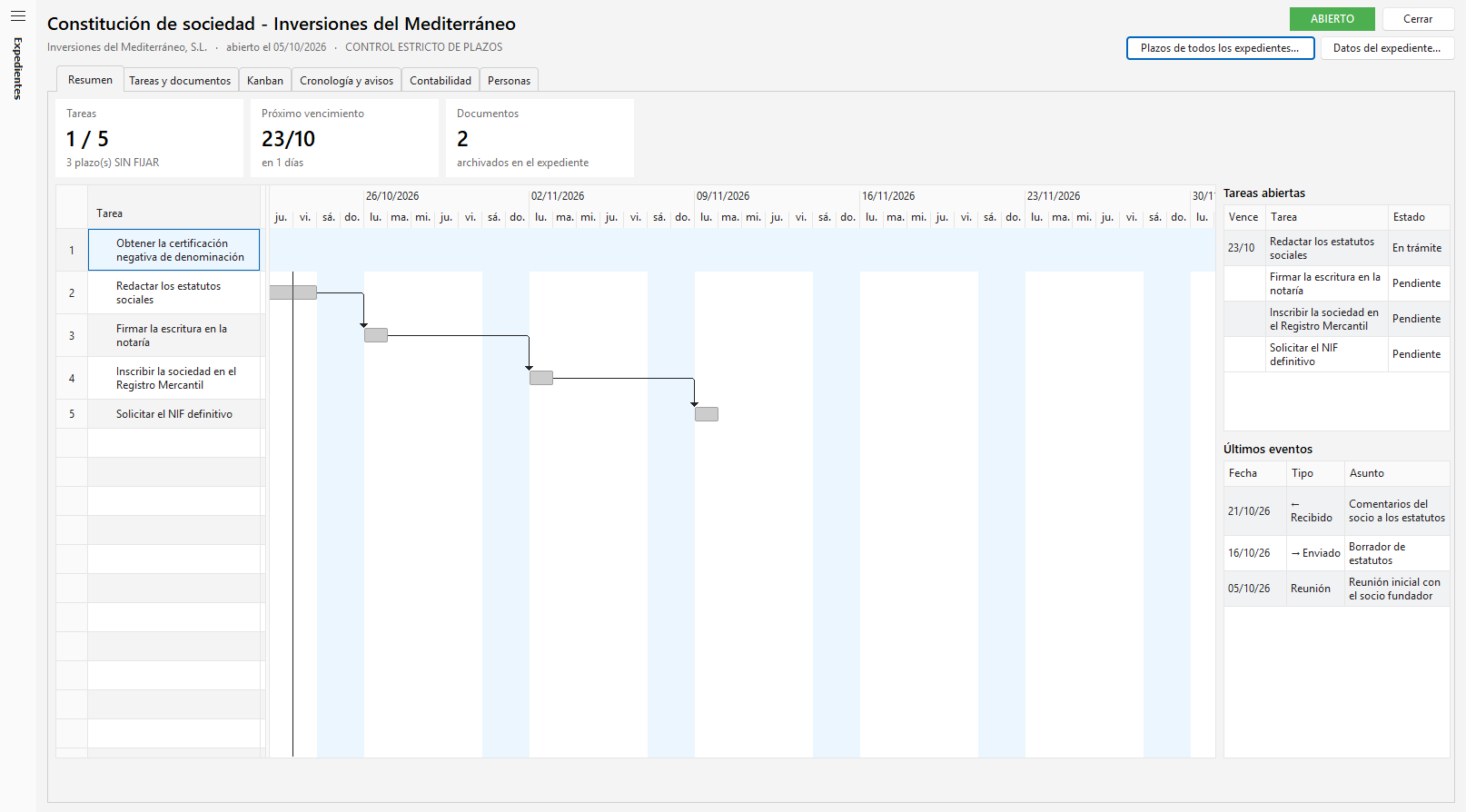
Task: Open the hamburger menu icon
Action: 18,16
